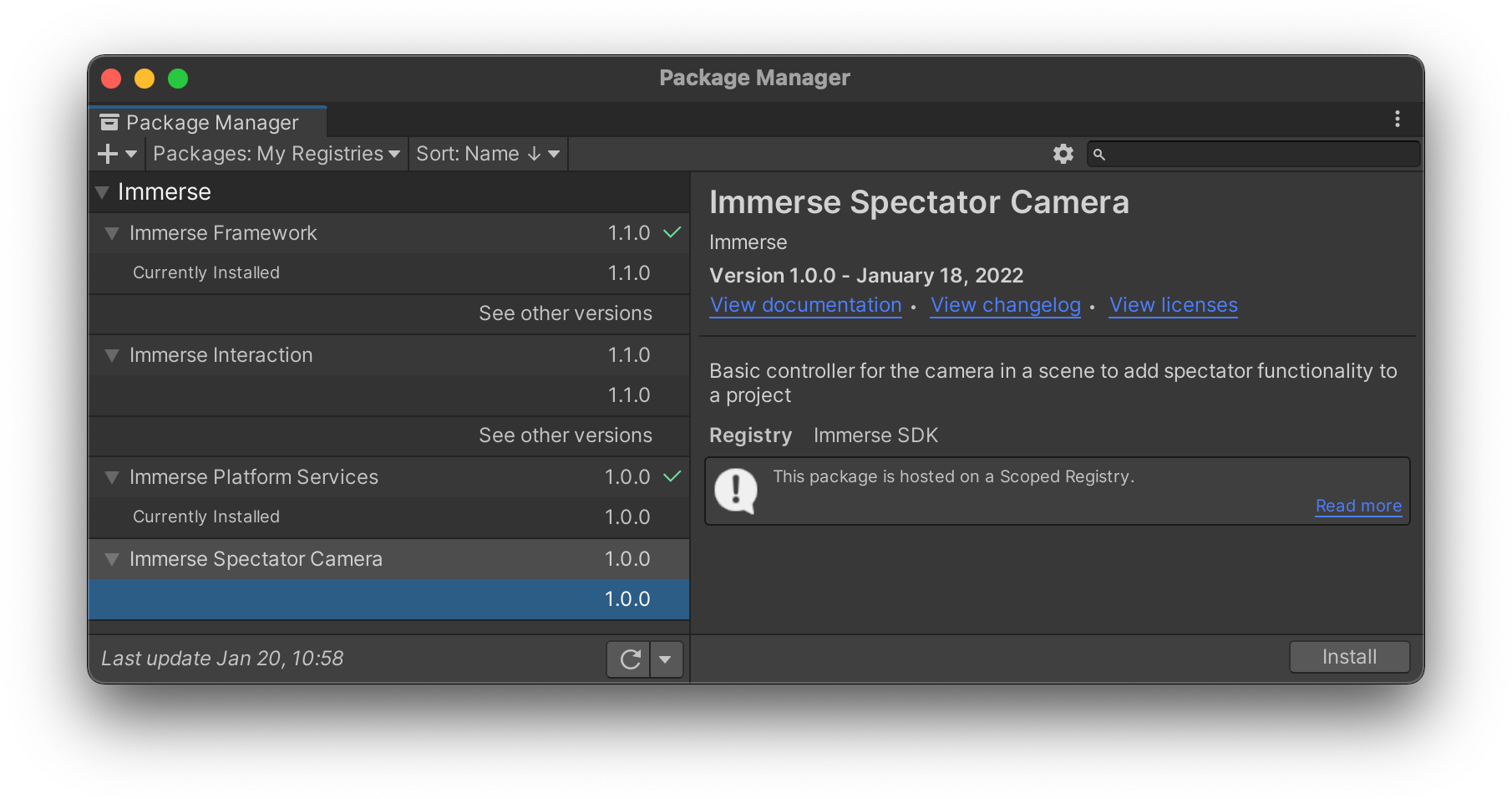
Task: Collapse the Immerse registry group
Action: (x=103, y=192)
